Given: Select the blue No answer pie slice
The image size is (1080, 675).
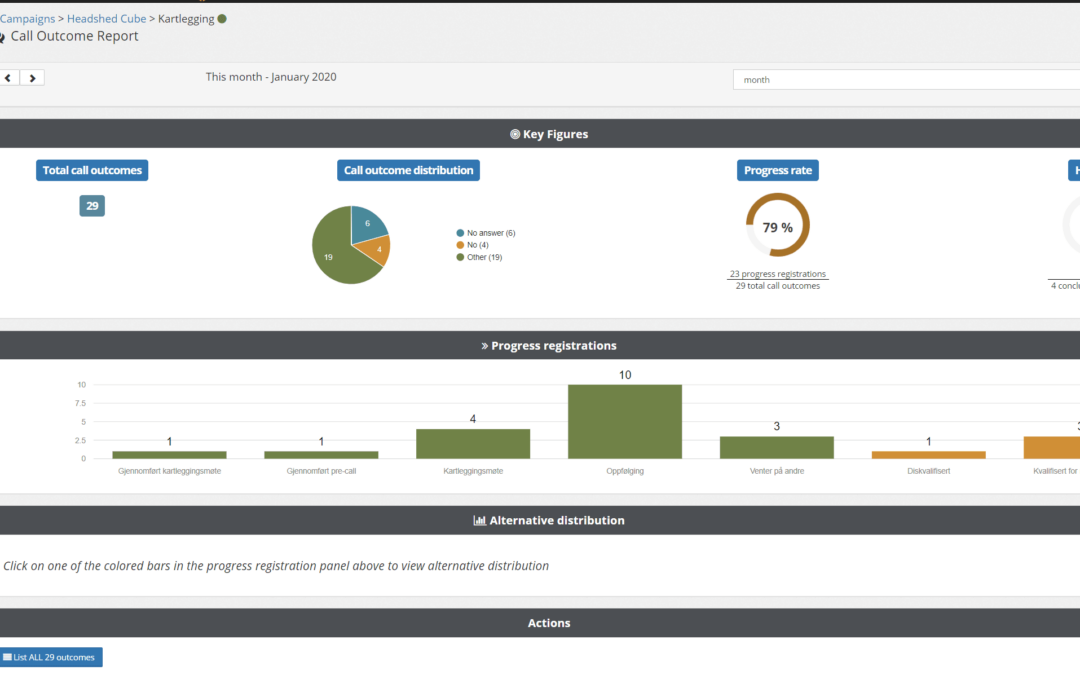Looking at the screenshot, I should 366,224.
